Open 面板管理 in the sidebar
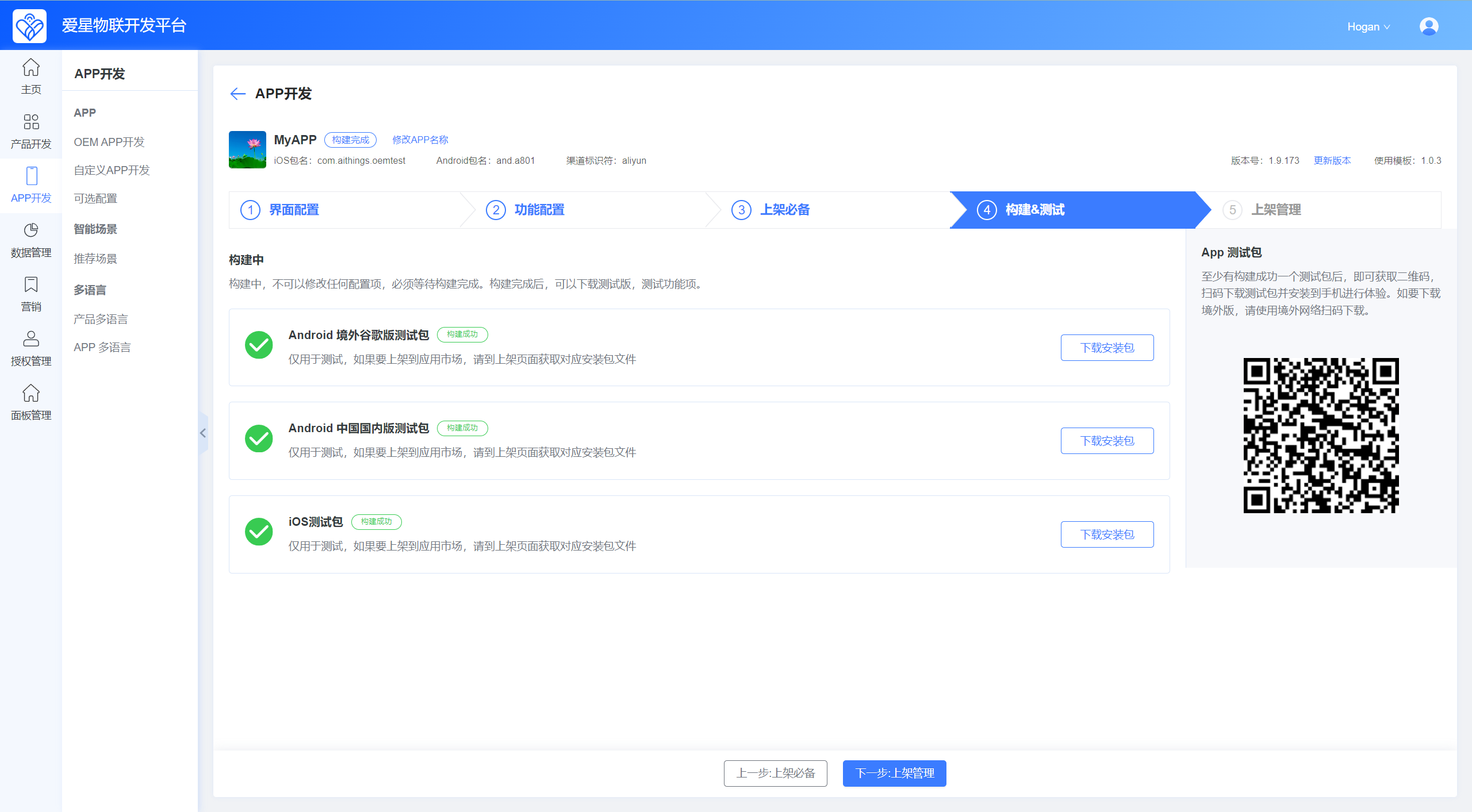This screenshot has width=1472, height=812. 30,402
